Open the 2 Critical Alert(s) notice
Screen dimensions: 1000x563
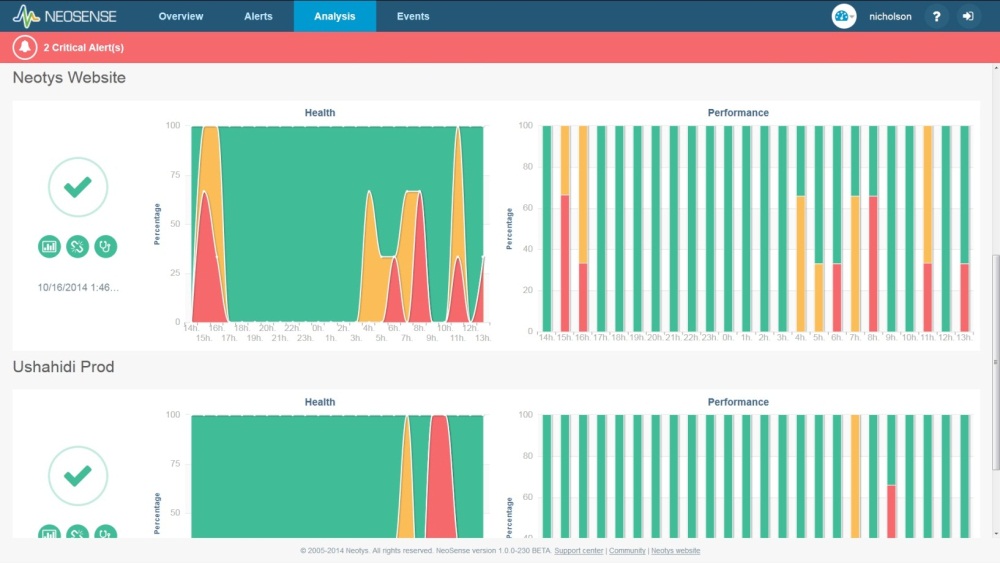coord(84,48)
